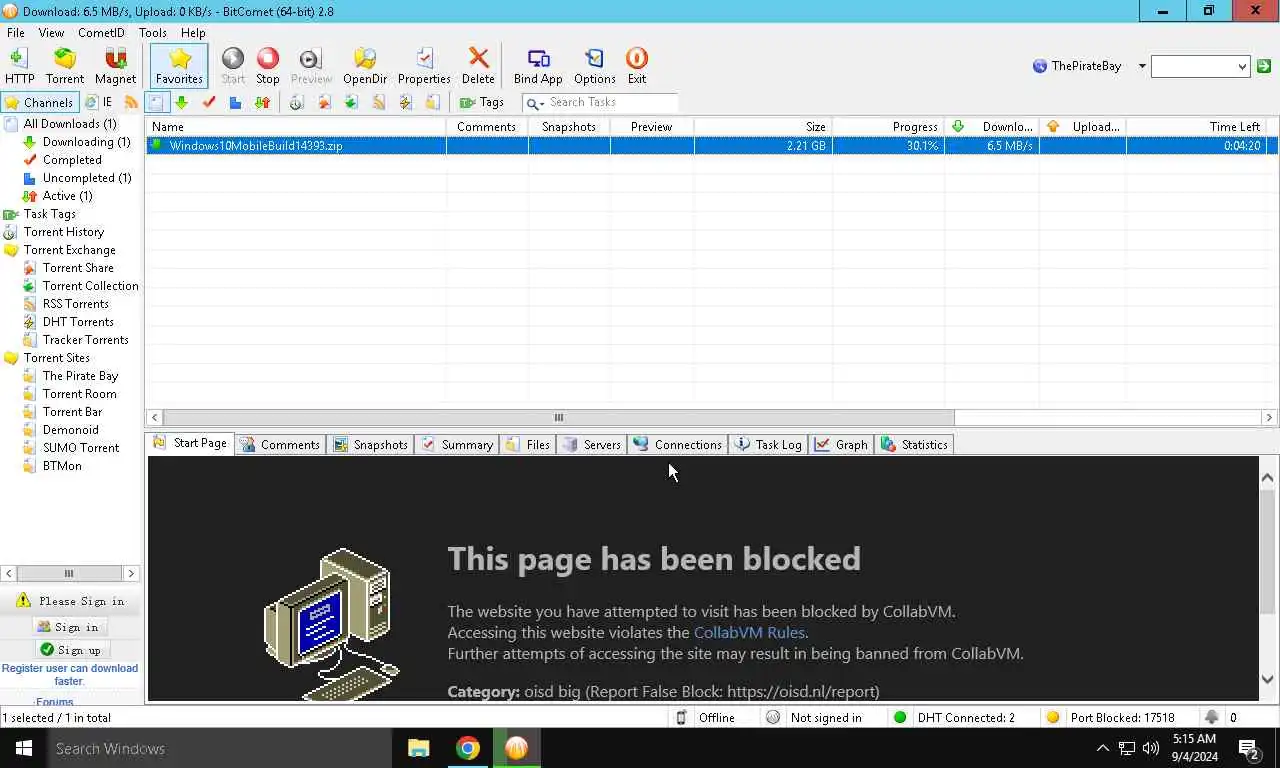Open BitComet Options

(x=594, y=66)
